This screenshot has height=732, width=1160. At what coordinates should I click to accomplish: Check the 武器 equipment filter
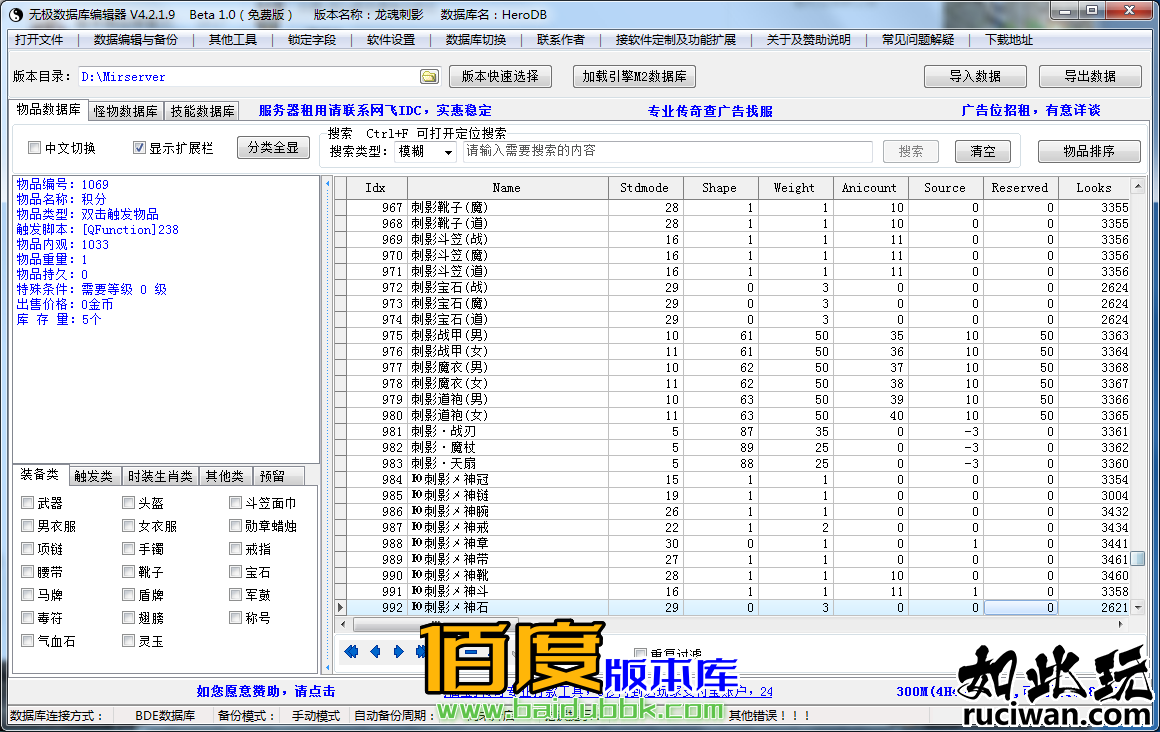27,502
